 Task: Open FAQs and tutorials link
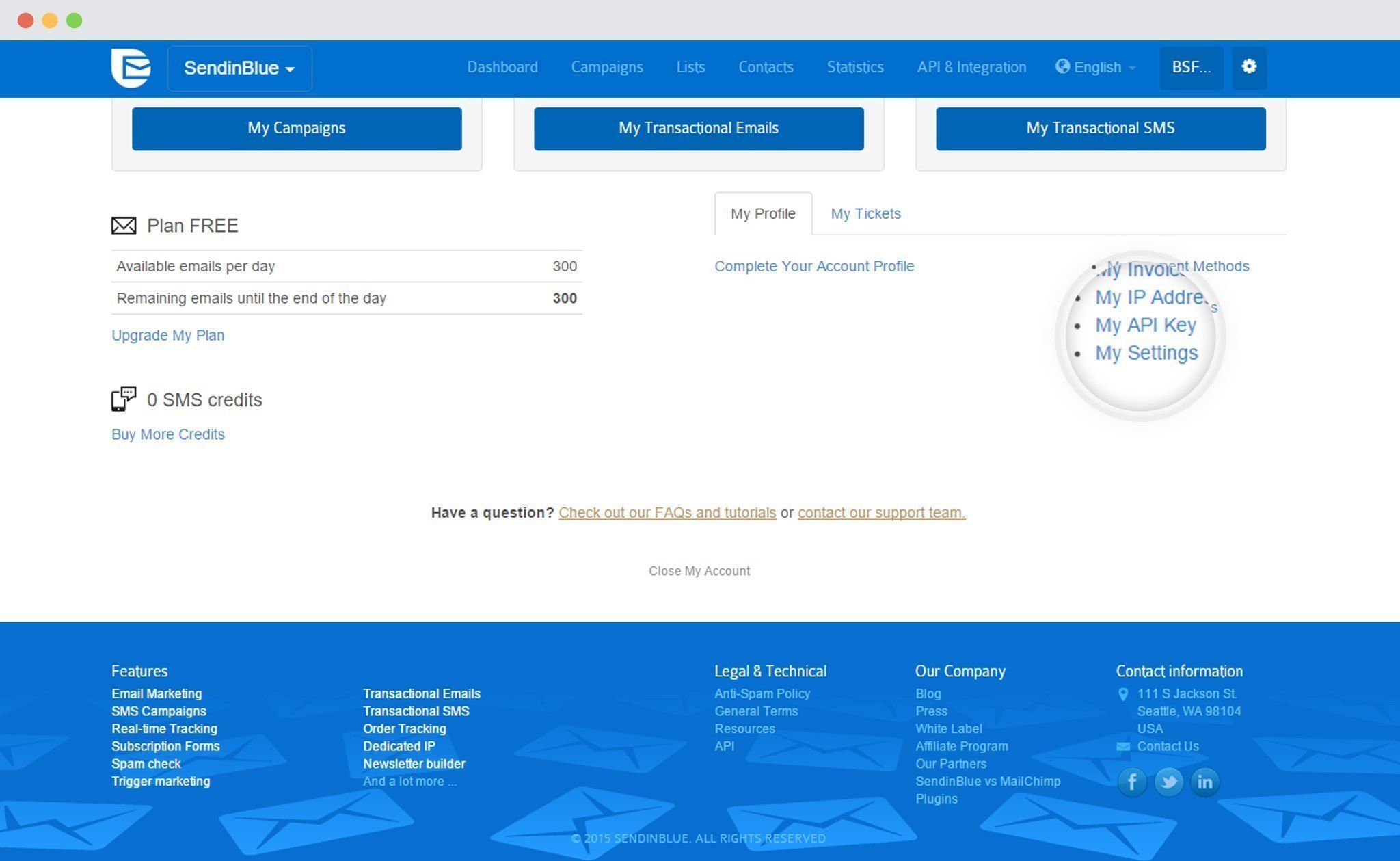[667, 512]
